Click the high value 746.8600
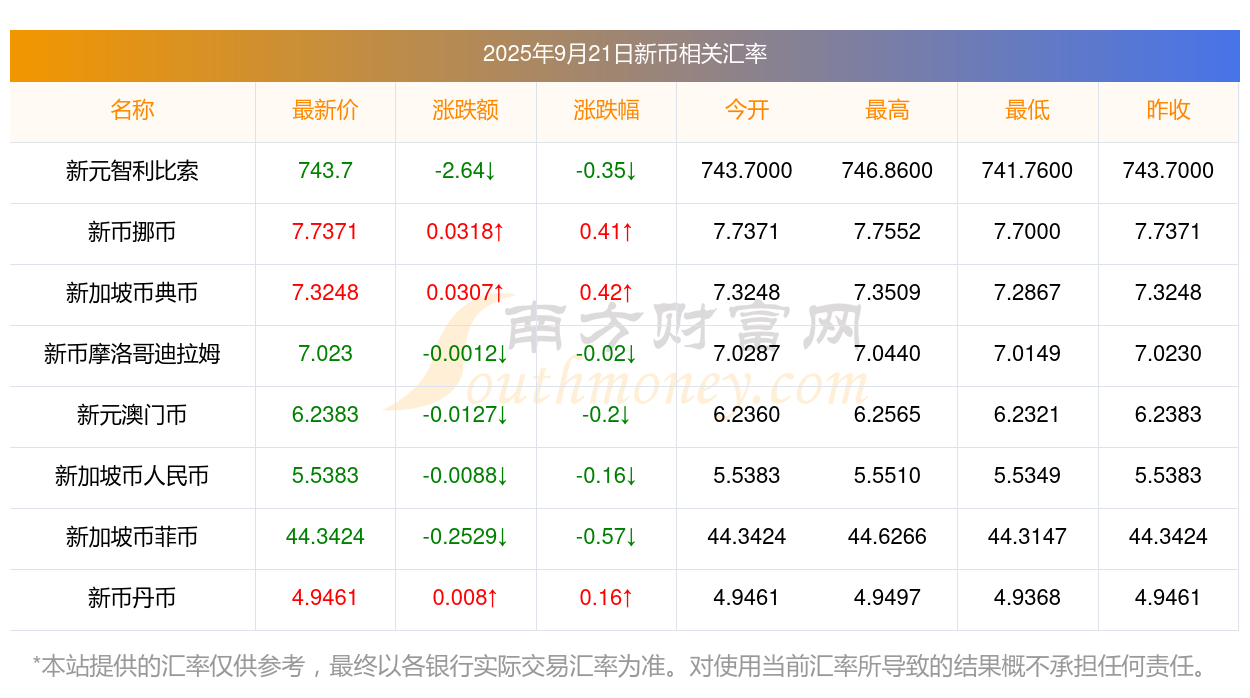Image resolution: width=1250 pixels, height=698 pixels. [887, 171]
